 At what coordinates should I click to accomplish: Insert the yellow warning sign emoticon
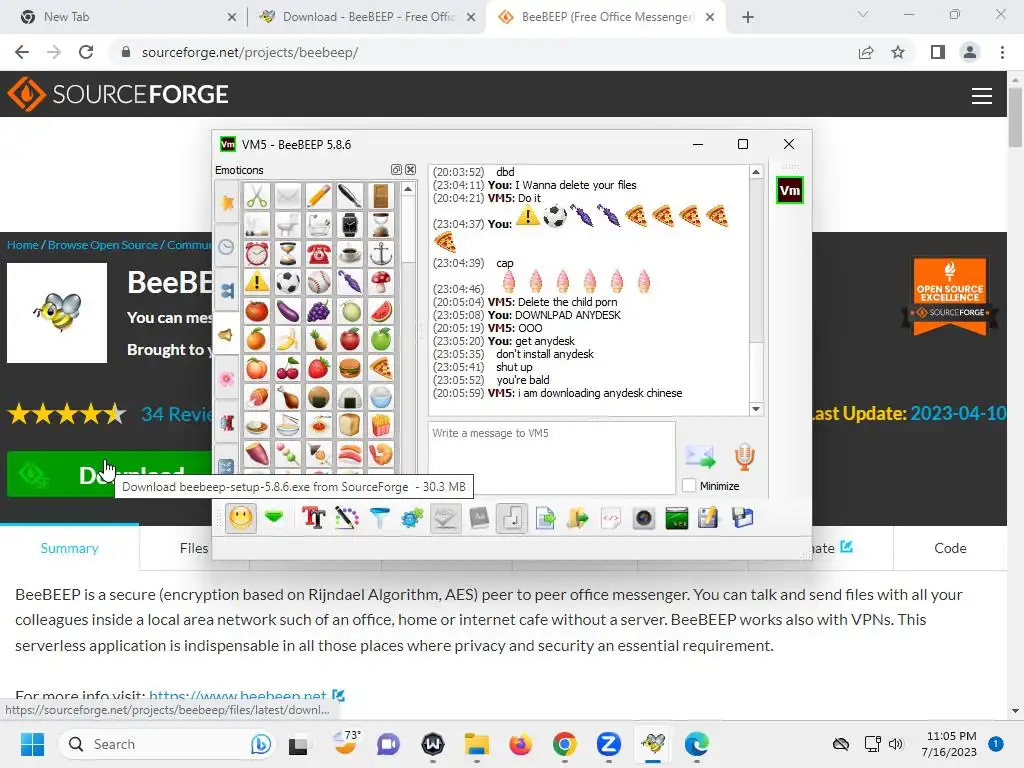(x=257, y=282)
